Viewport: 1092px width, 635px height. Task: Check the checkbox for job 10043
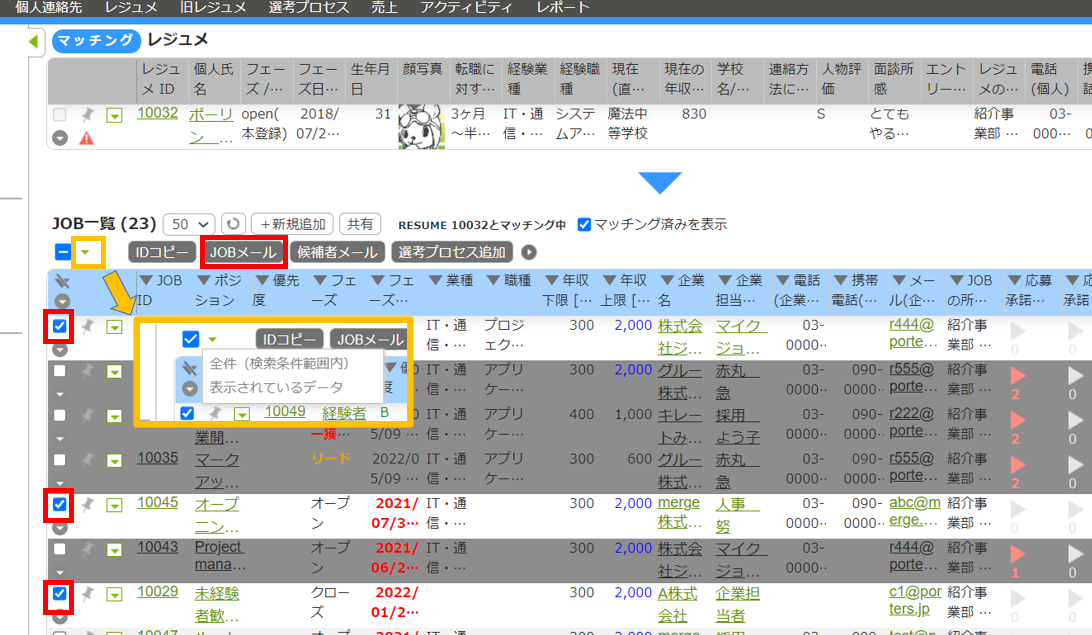[60, 549]
